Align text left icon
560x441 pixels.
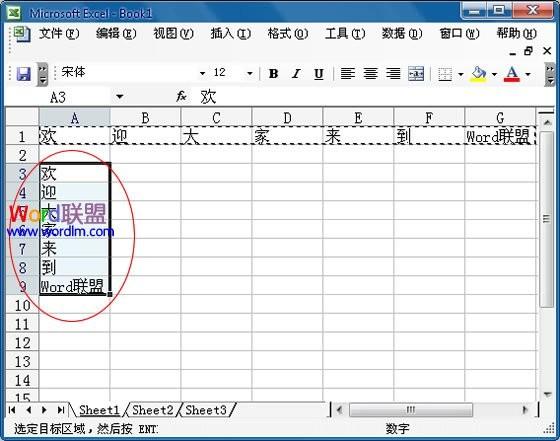348,74
